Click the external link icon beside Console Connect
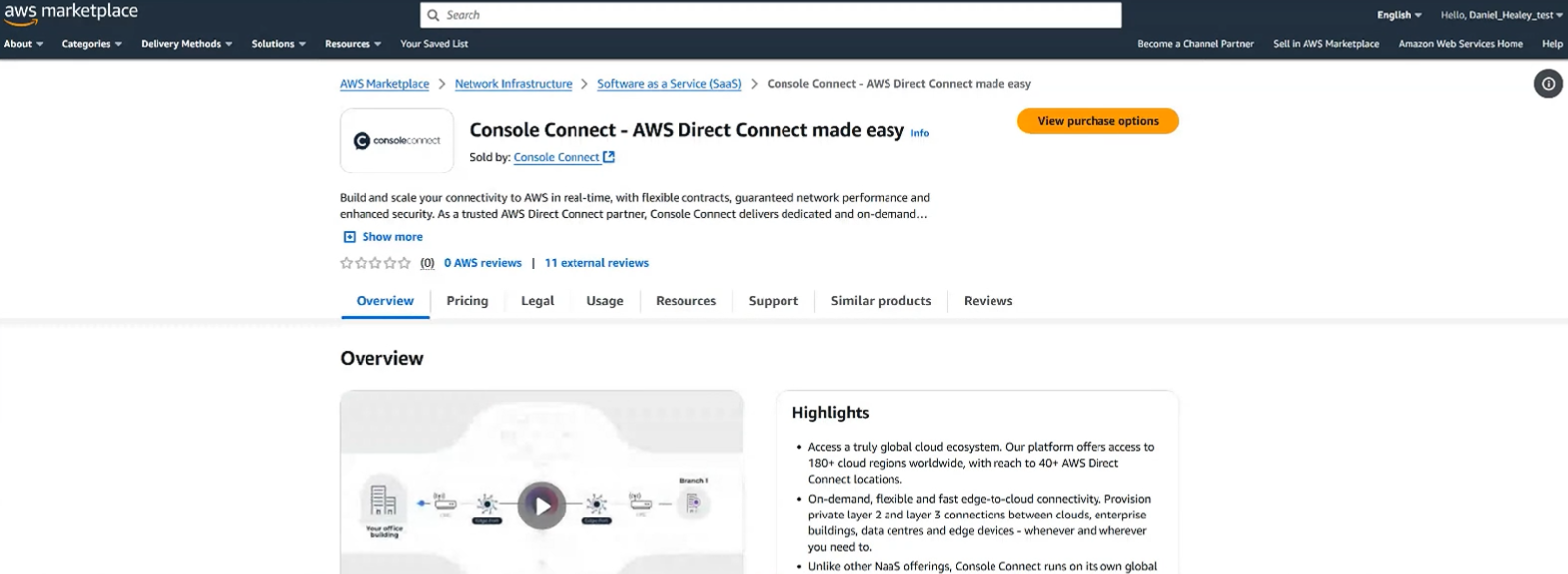Viewport: 1568px width, 574px height. [609, 157]
